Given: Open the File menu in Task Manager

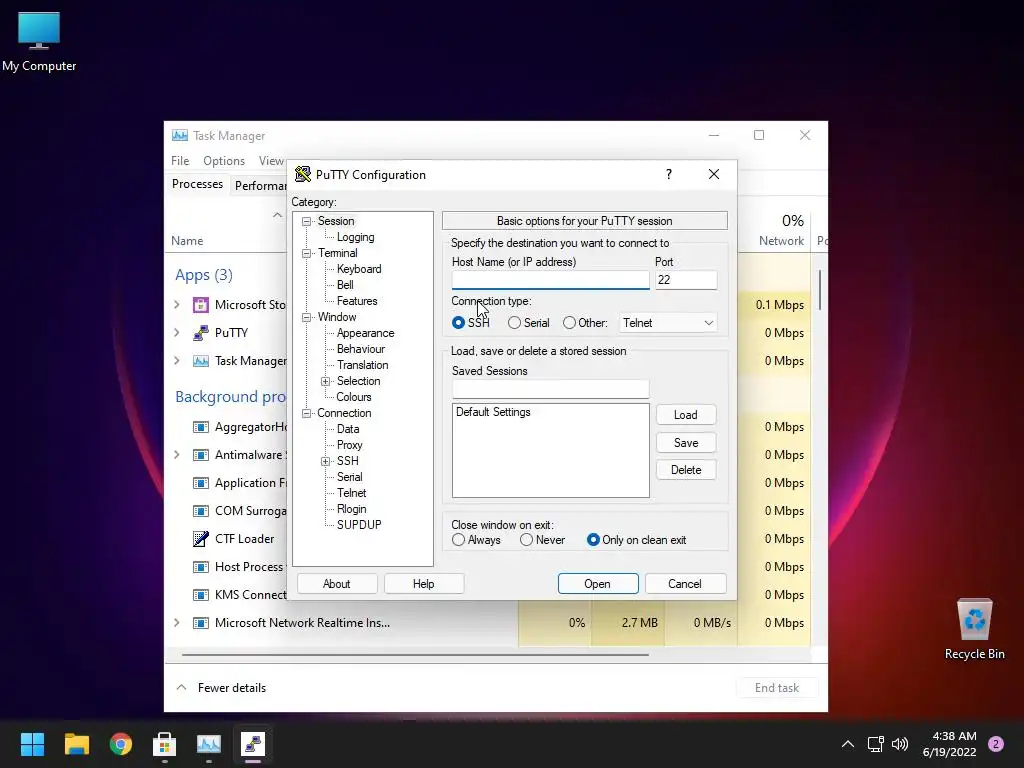Looking at the screenshot, I should point(180,161).
